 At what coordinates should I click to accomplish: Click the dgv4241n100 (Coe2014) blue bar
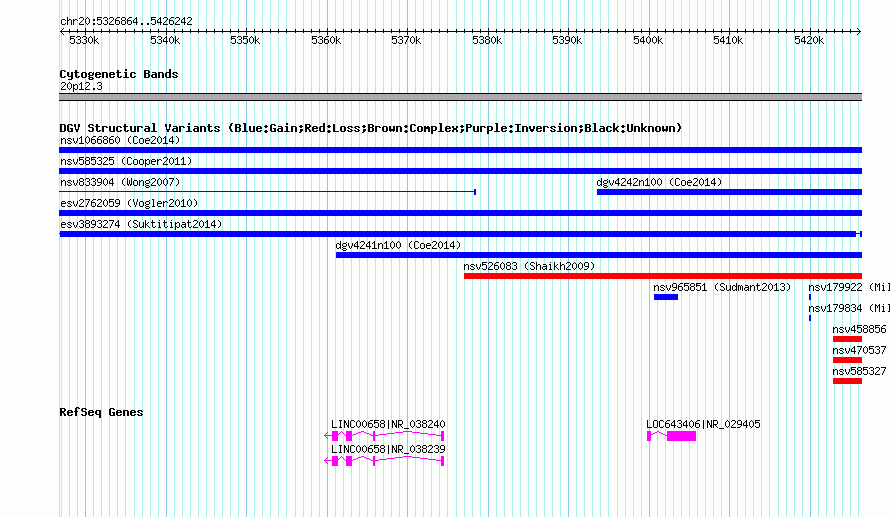pos(599,255)
